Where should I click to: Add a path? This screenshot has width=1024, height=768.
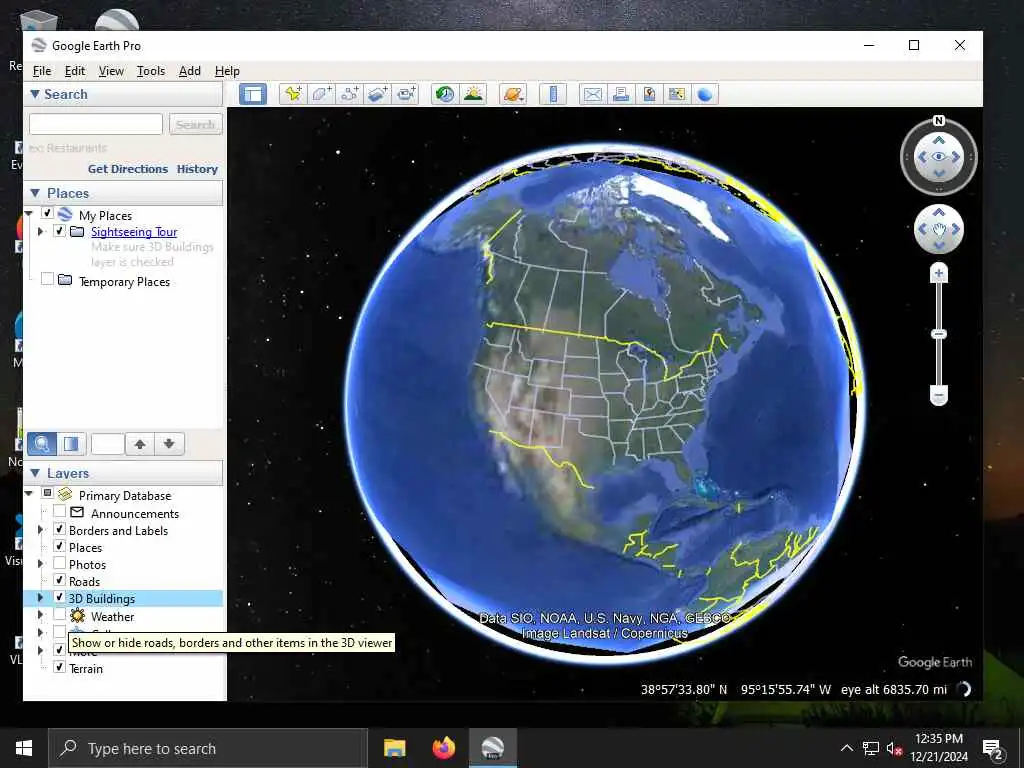pyautogui.click(x=349, y=94)
